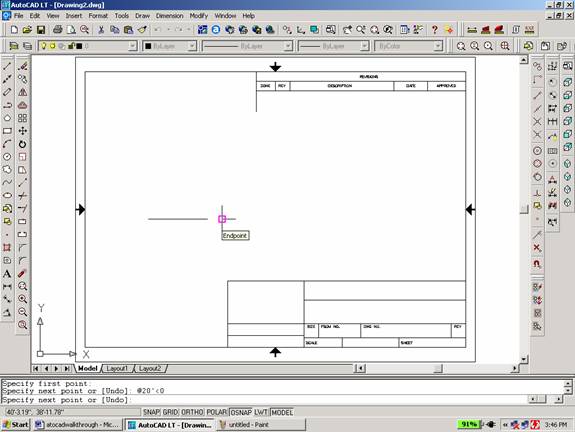The image size is (575, 432).
Task: Toggle OSNAP in status bar
Action: pos(241,412)
